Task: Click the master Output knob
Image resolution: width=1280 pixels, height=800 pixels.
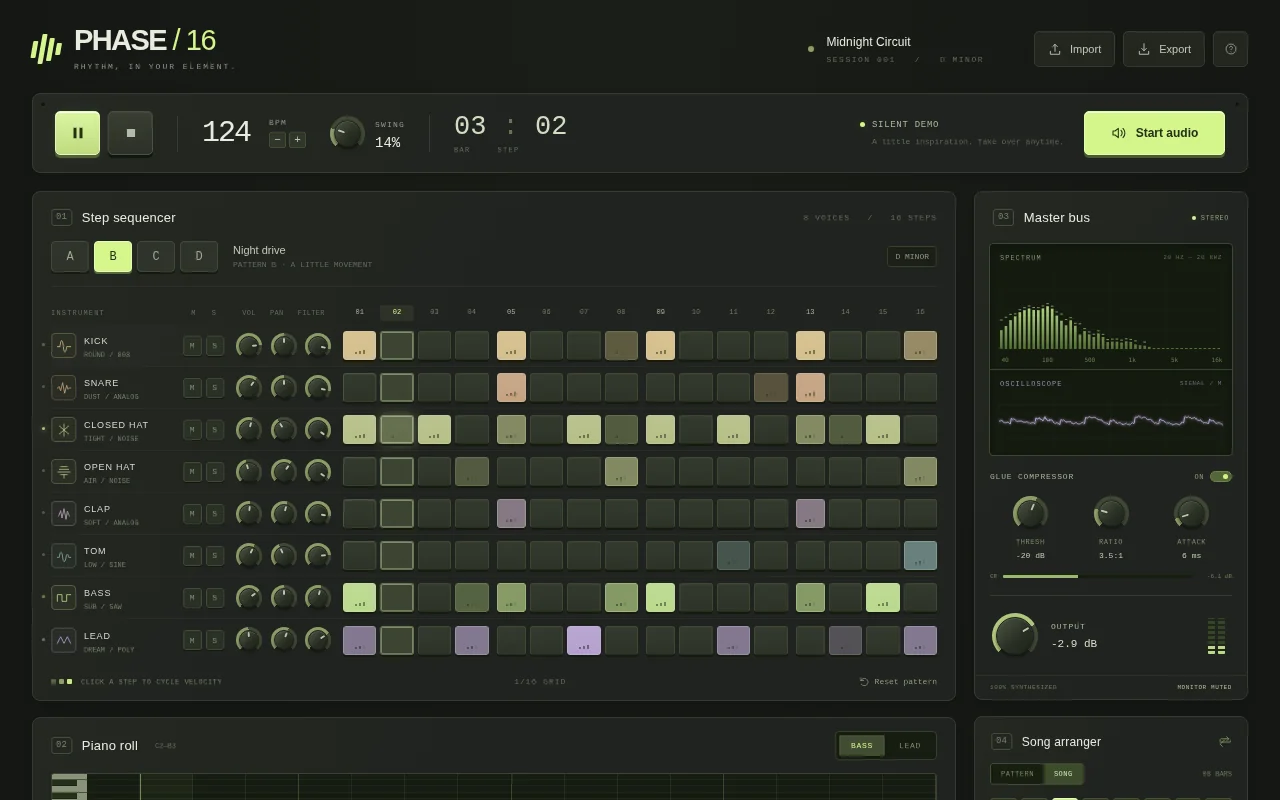Action: (x=1015, y=635)
